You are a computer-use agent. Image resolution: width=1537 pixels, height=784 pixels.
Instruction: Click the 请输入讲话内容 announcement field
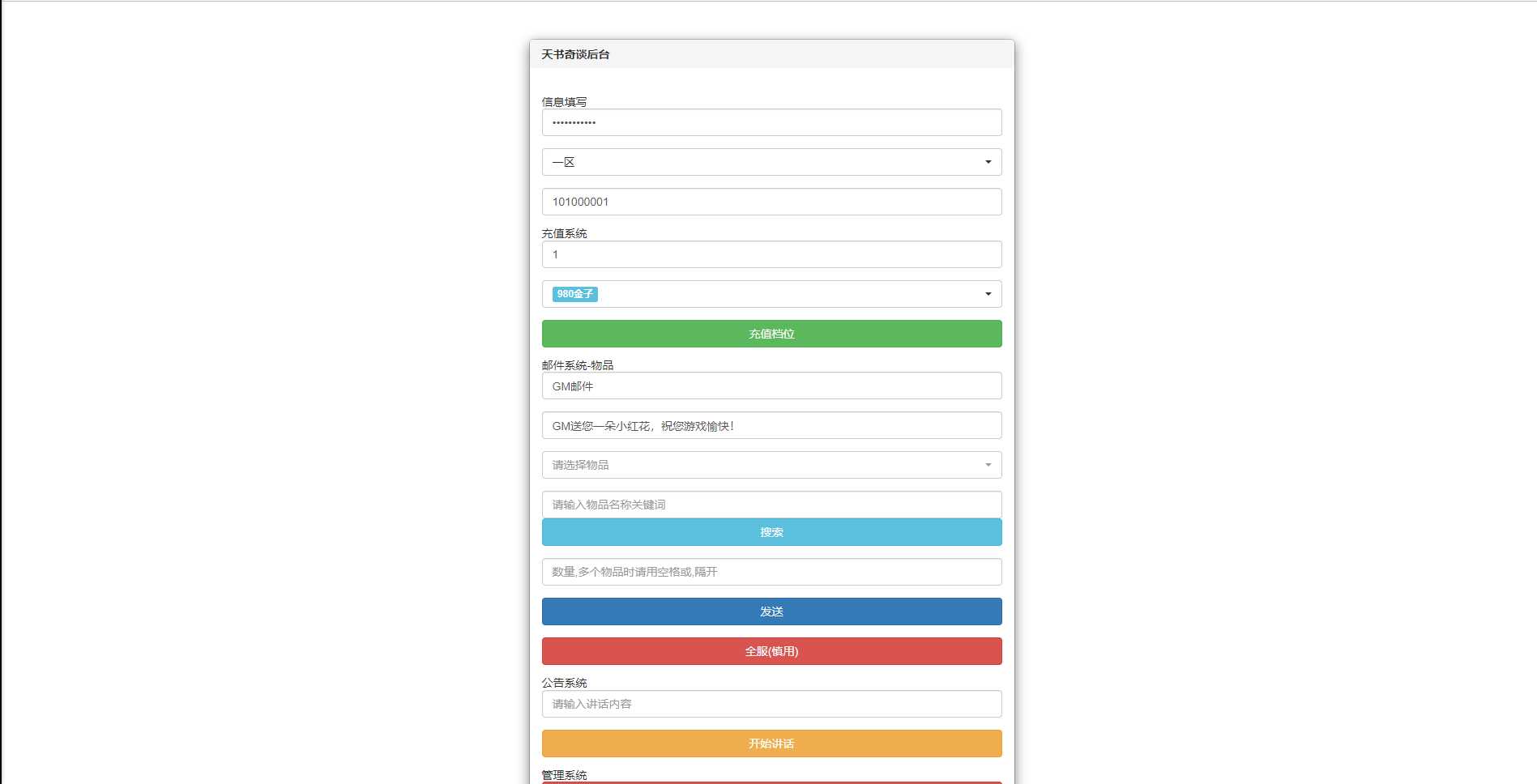pyautogui.click(x=771, y=704)
